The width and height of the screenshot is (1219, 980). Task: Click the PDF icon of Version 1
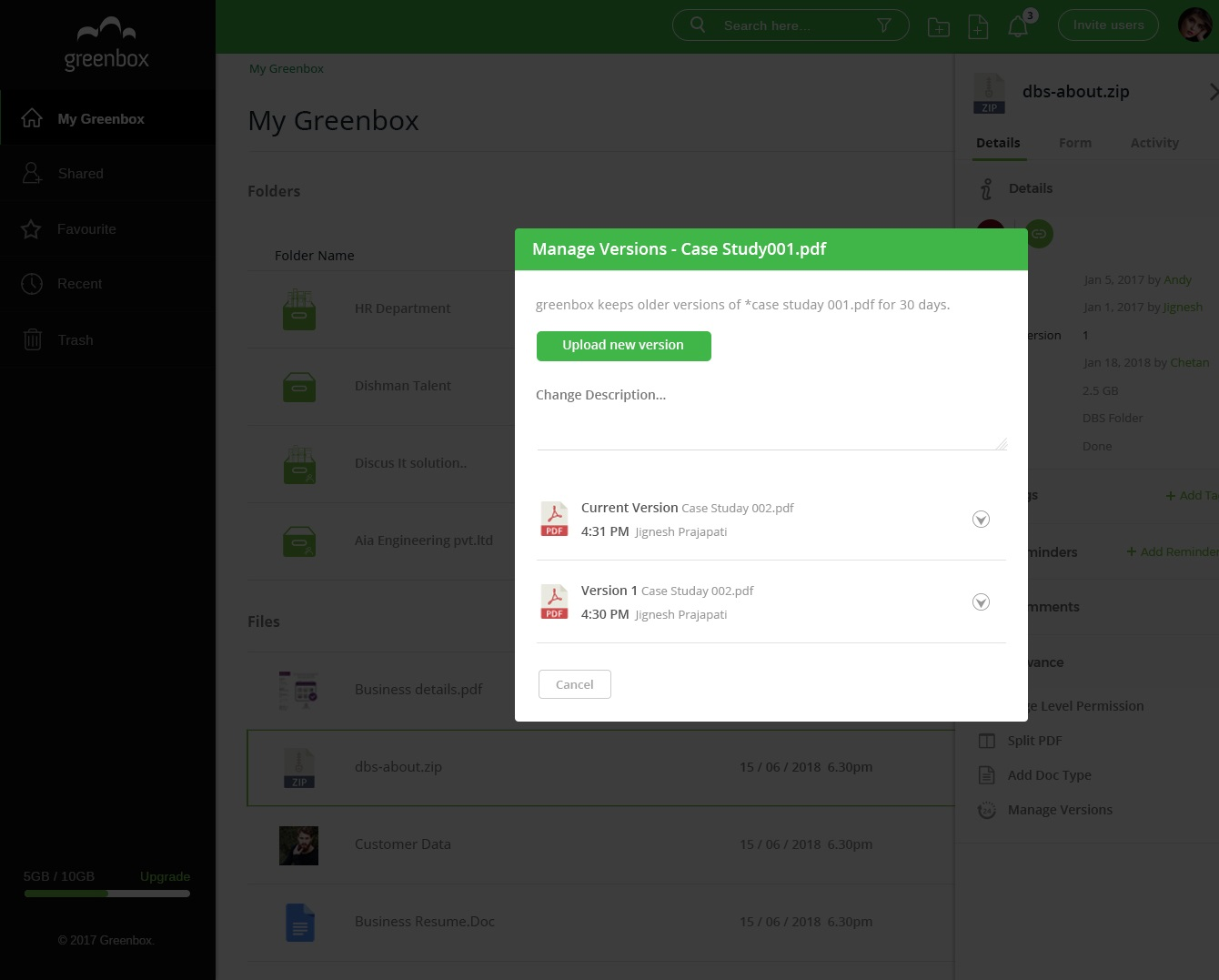pos(554,601)
